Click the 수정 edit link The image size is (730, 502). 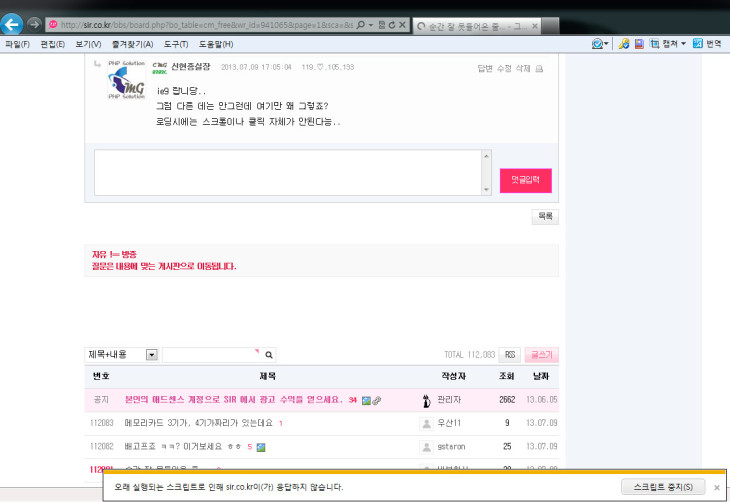[x=504, y=68]
